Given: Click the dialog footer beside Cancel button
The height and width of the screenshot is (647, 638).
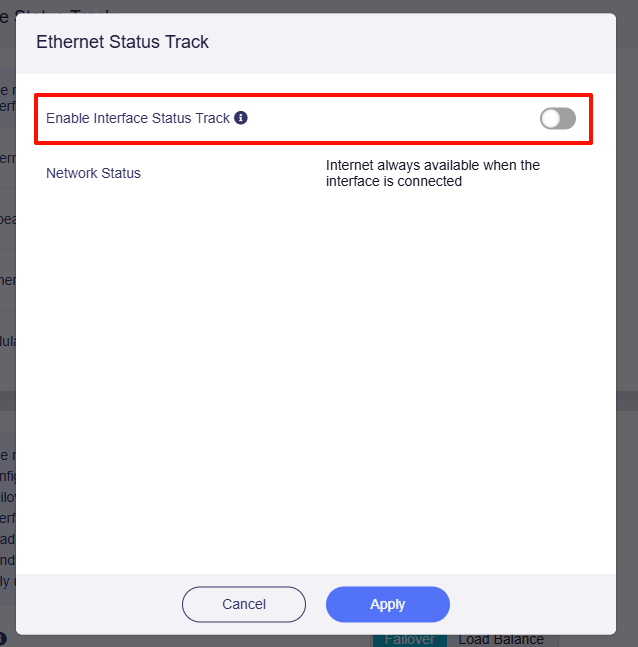Looking at the screenshot, I should pos(100,604).
